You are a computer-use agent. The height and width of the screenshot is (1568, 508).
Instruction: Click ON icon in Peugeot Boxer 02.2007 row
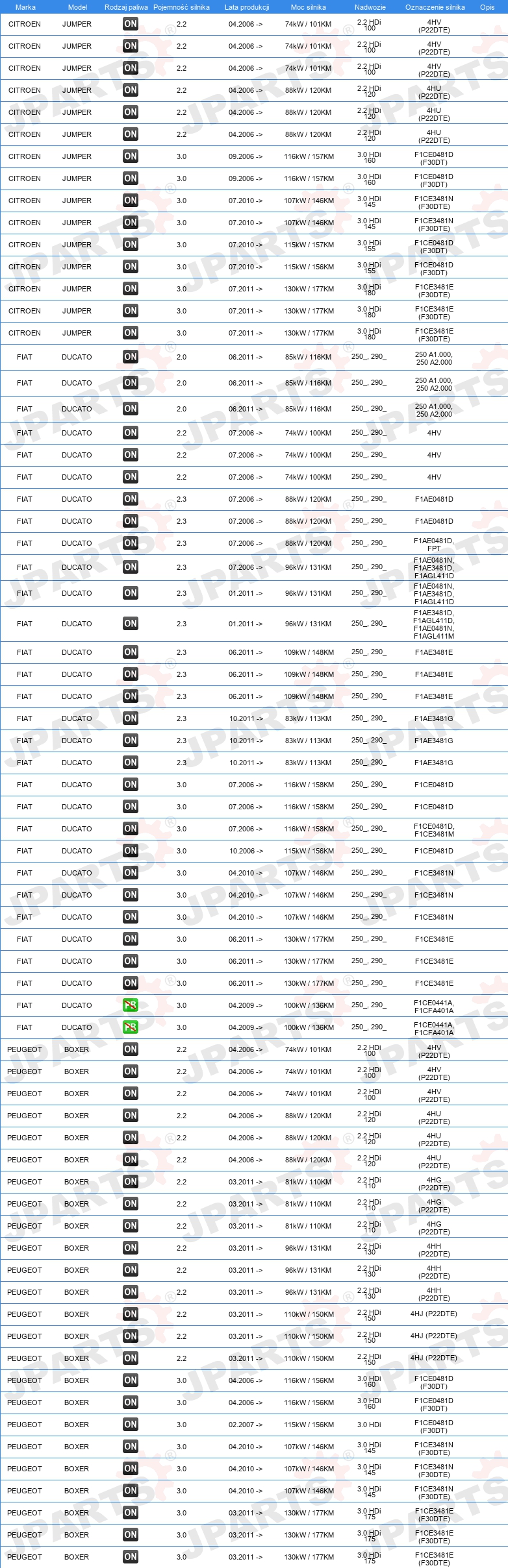click(x=131, y=1425)
